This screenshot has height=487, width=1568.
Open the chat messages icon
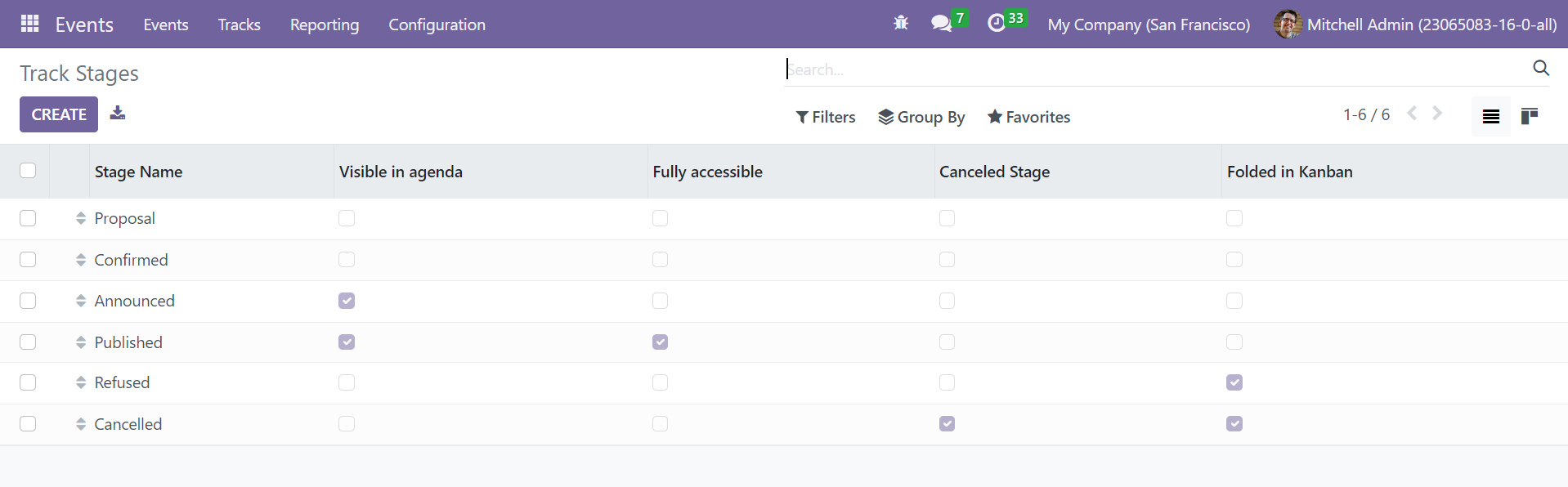click(x=942, y=23)
